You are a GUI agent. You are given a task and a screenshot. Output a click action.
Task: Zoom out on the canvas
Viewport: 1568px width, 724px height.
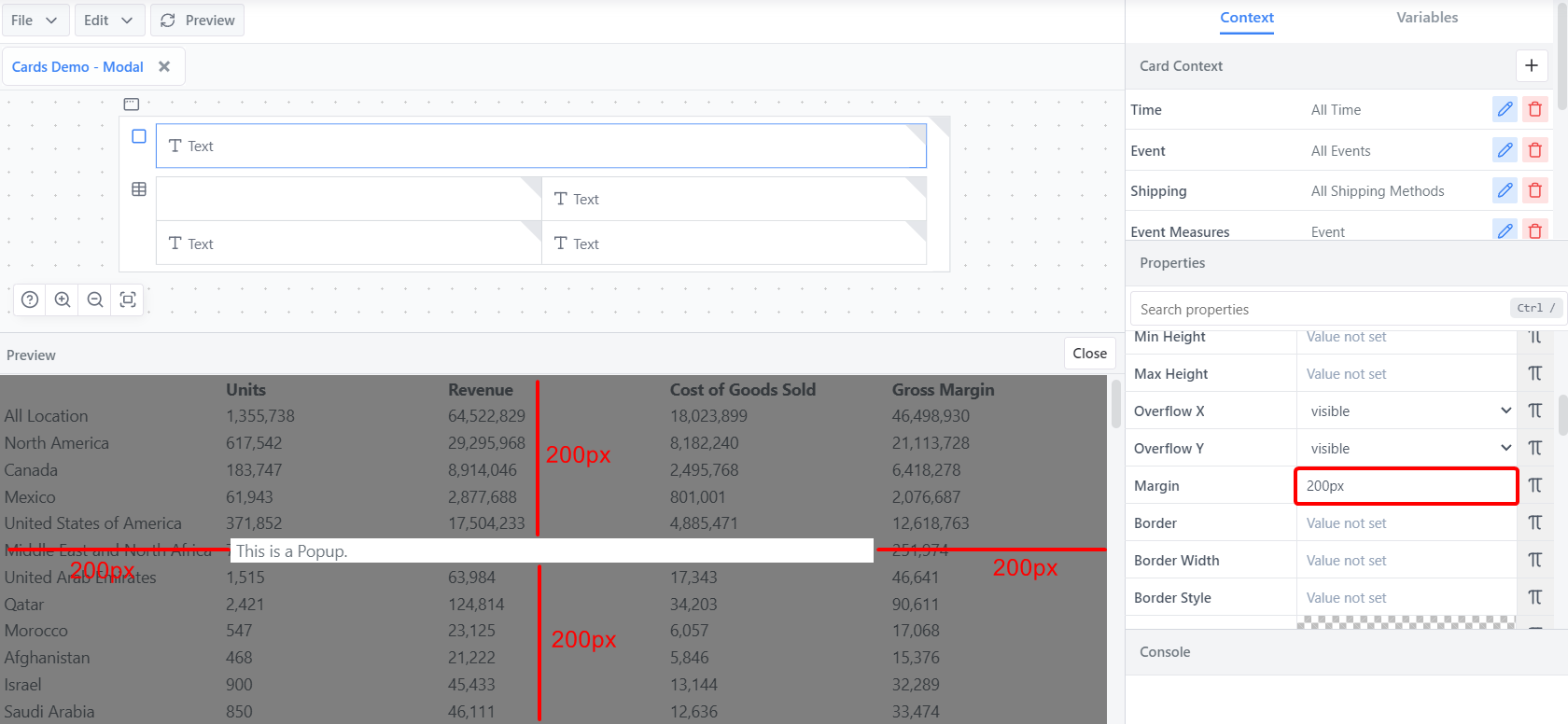coord(95,299)
